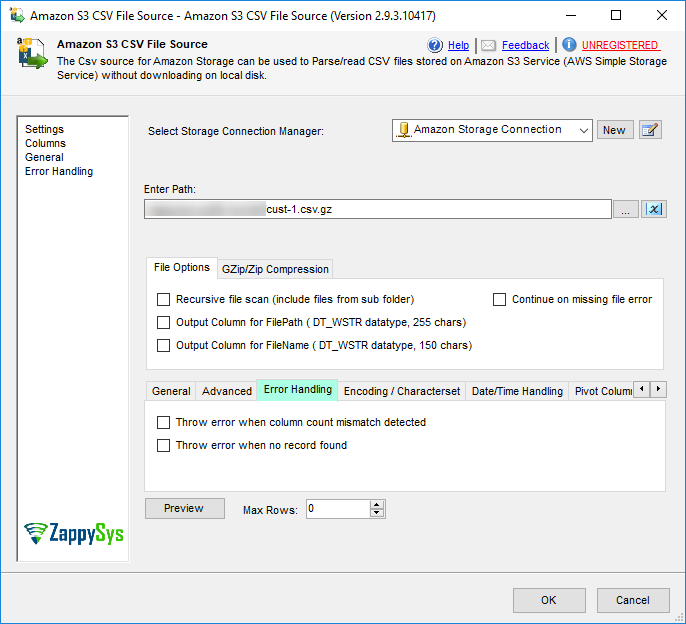Select the Error Handling tab

pyautogui.click(x=298, y=389)
